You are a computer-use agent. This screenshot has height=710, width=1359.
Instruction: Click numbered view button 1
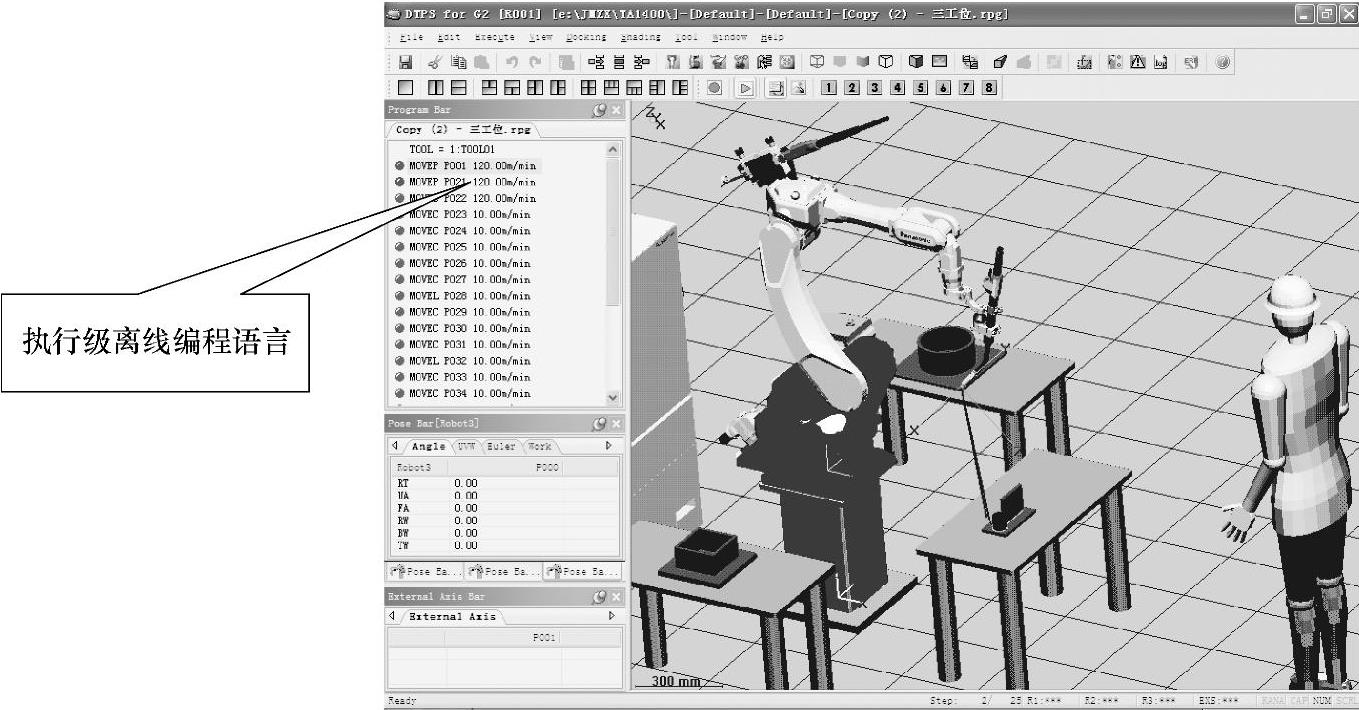tap(829, 88)
